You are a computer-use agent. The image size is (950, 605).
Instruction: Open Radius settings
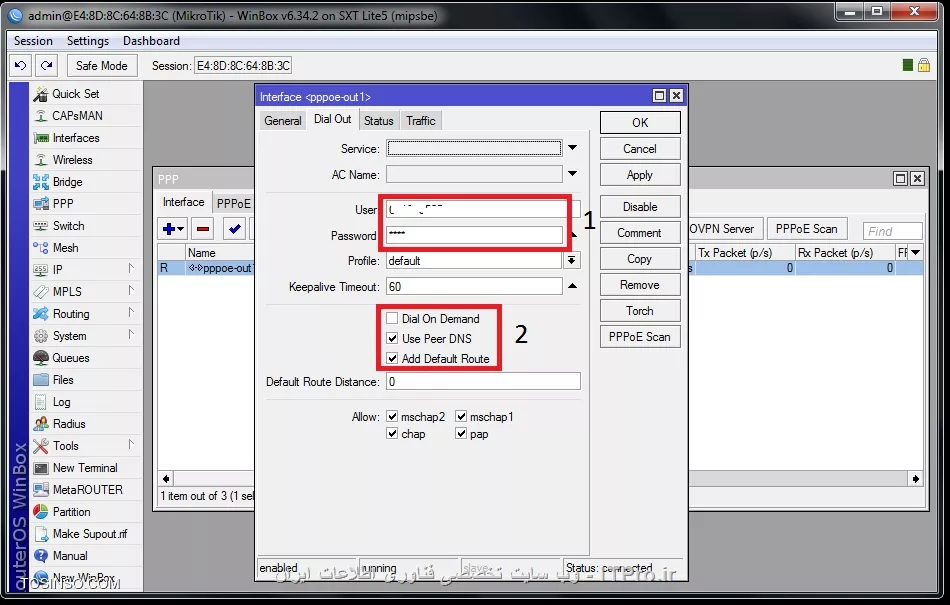pyautogui.click(x=68, y=424)
